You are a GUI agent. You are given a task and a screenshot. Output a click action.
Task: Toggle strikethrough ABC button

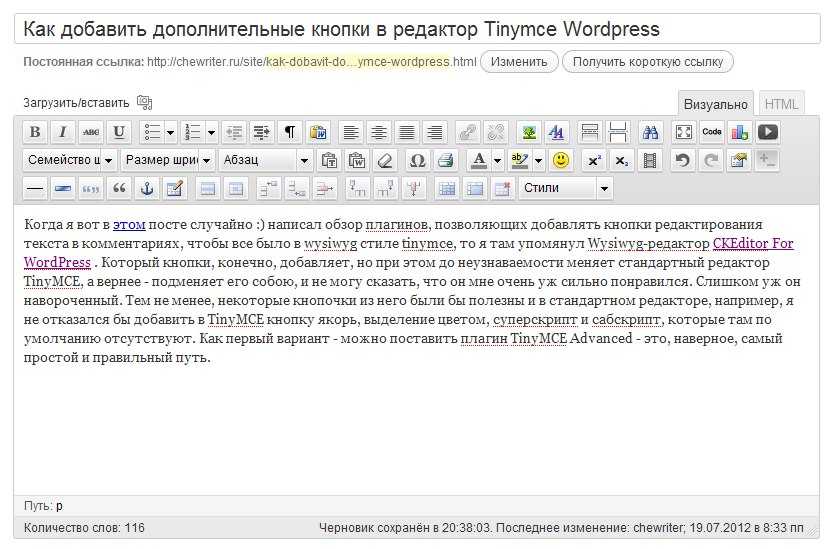pyautogui.click(x=91, y=132)
